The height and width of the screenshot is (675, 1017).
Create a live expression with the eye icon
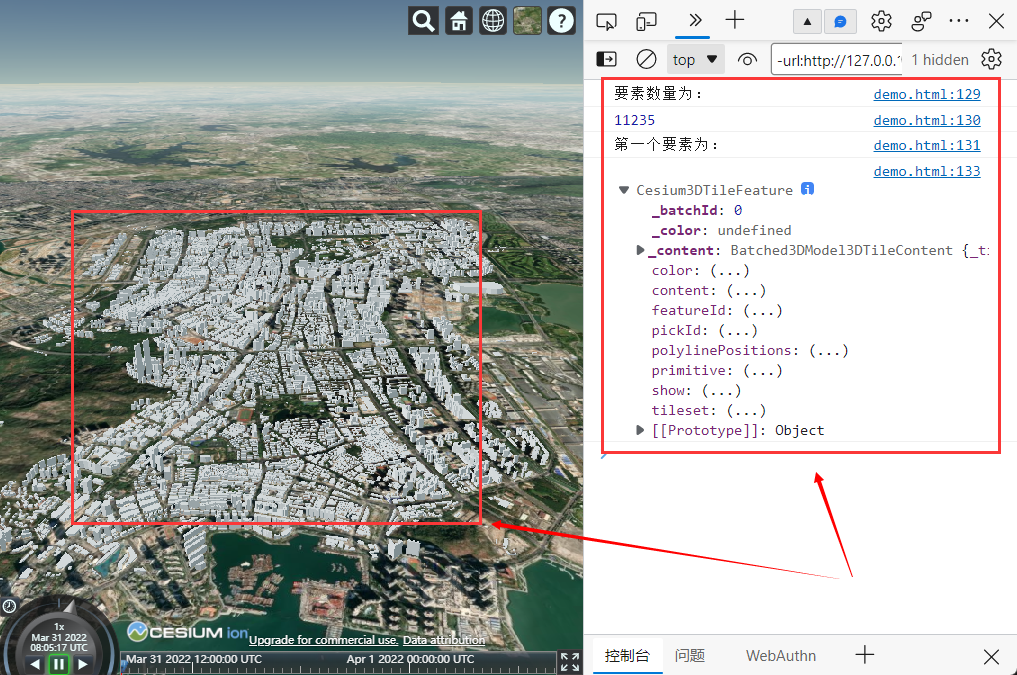pyautogui.click(x=747, y=59)
